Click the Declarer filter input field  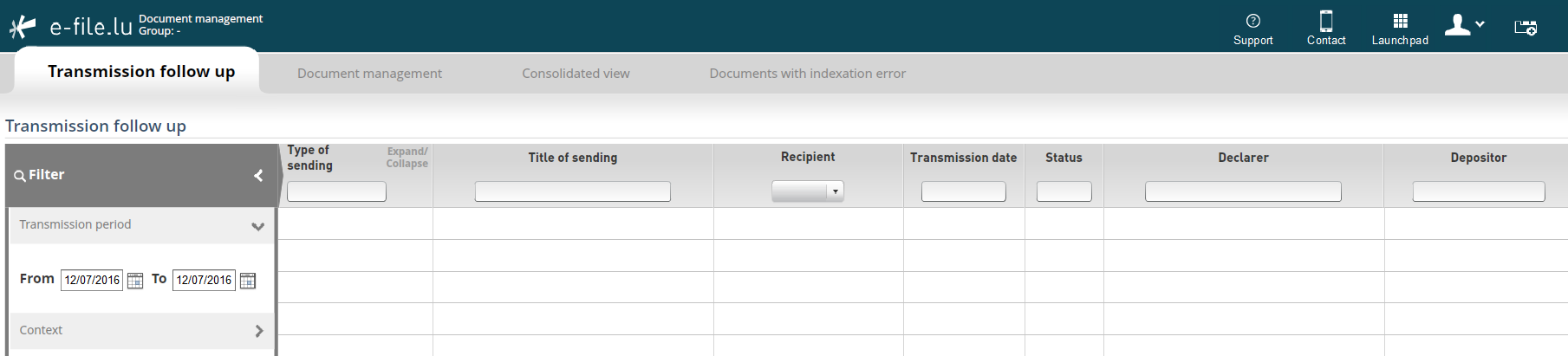[x=1243, y=191]
